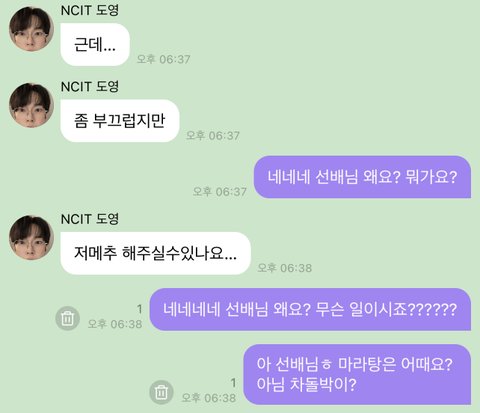Tap the timestamp beside the 좀 부끄럽지만 bubble
The height and width of the screenshot is (413, 480).
point(213,136)
